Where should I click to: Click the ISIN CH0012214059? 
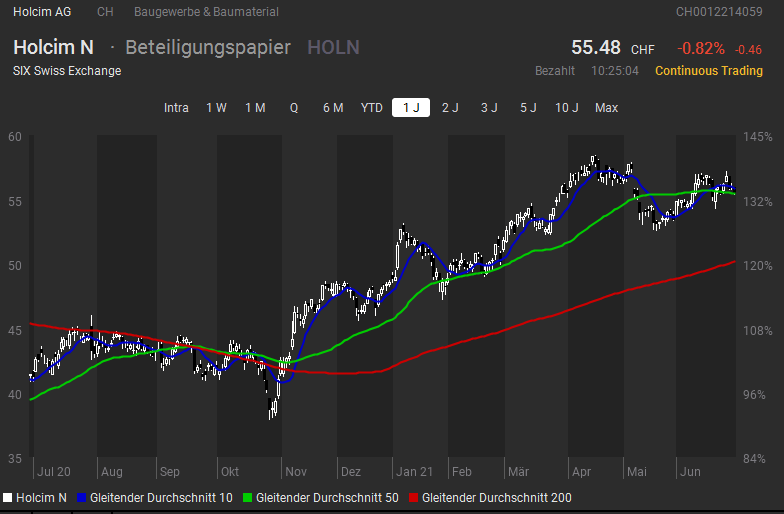pos(719,12)
